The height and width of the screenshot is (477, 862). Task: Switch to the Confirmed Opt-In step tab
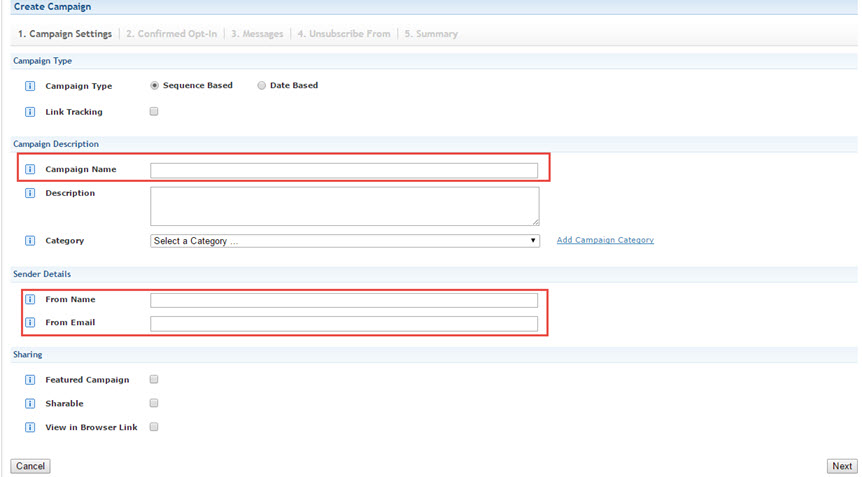pyautogui.click(x=172, y=34)
